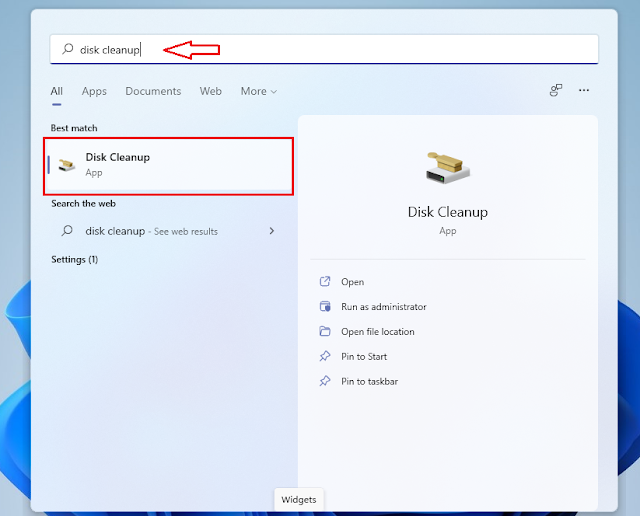Click the search magnifier icon in search box
Screen dimensions: 640x516
point(68,49)
